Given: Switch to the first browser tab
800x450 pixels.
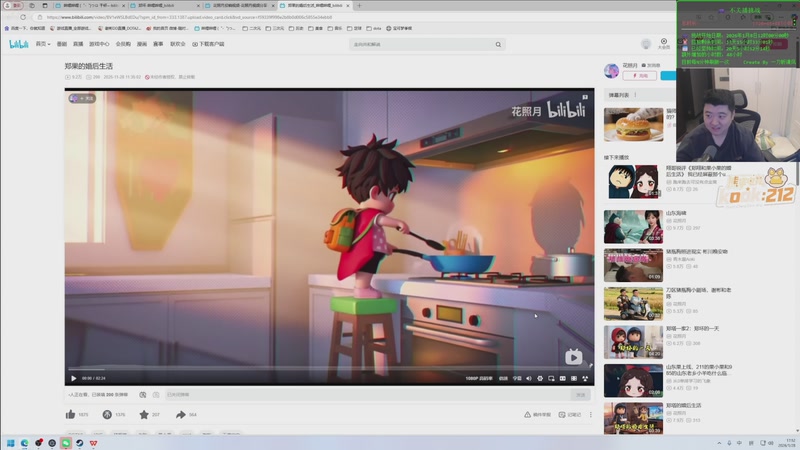Looking at the screenshot, I should (89, 6).
